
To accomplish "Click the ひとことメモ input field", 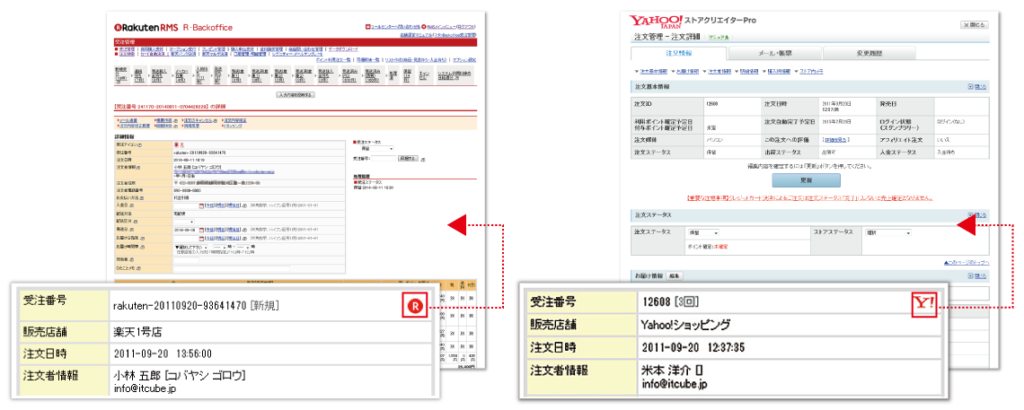I will (x=232, y=268).
